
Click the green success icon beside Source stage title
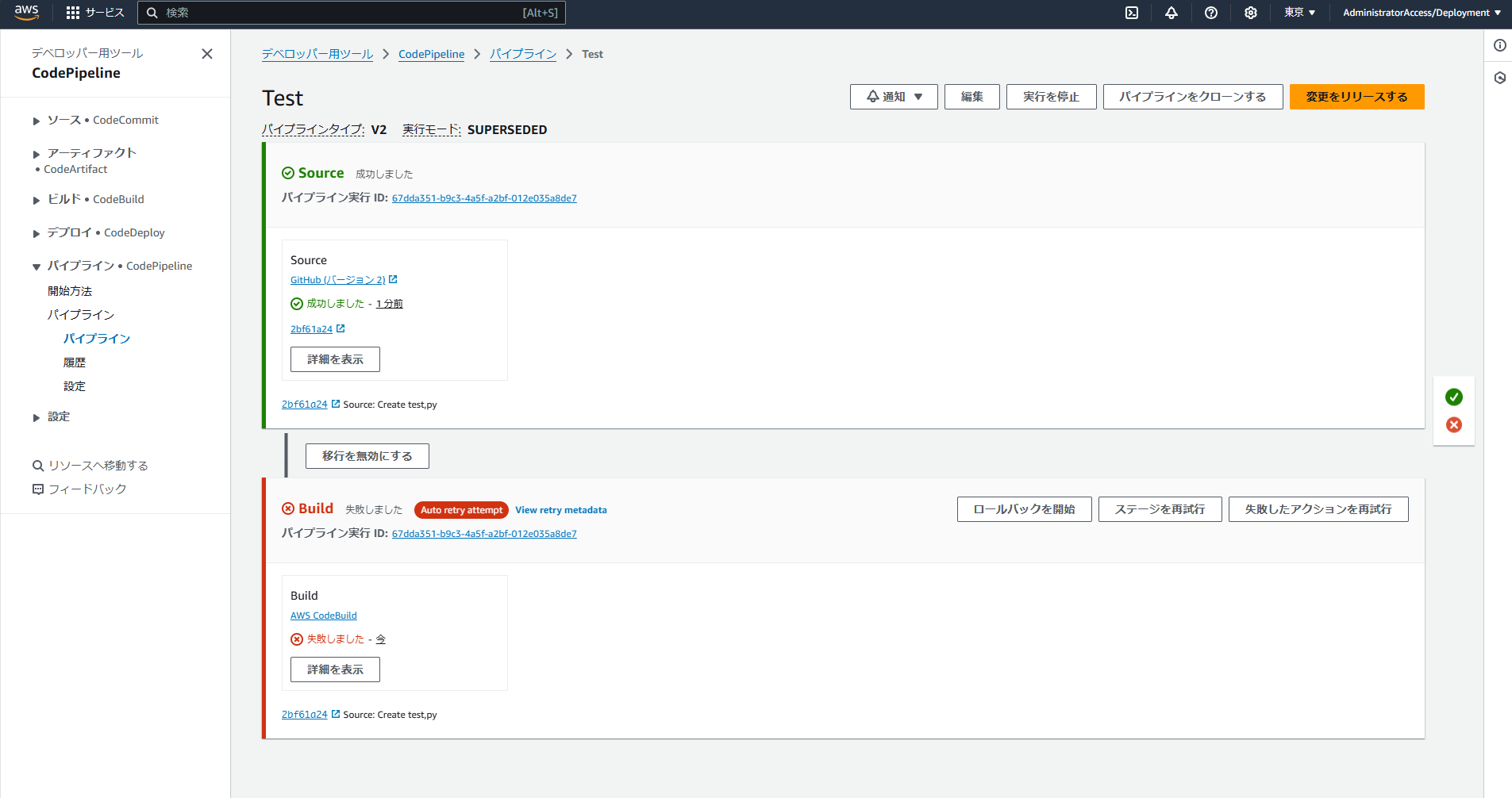click(x=288, y=173)
